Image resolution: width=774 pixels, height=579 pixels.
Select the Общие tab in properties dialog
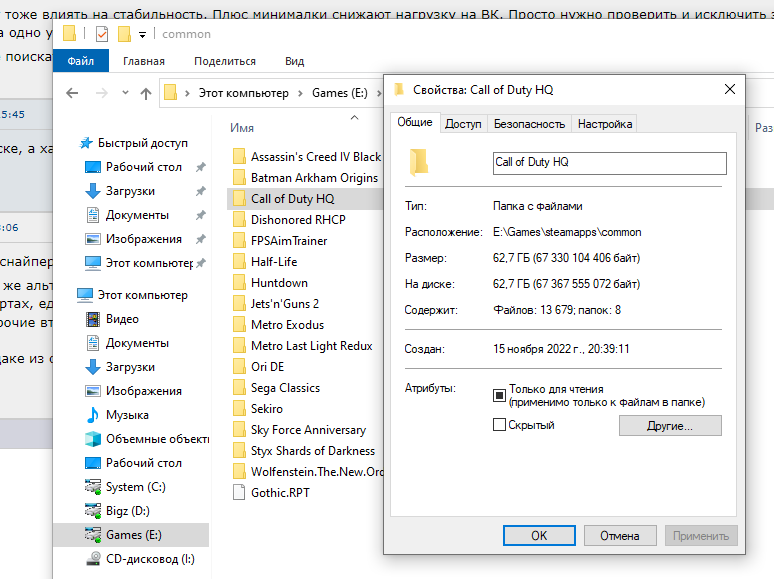[x=415, y=122]
